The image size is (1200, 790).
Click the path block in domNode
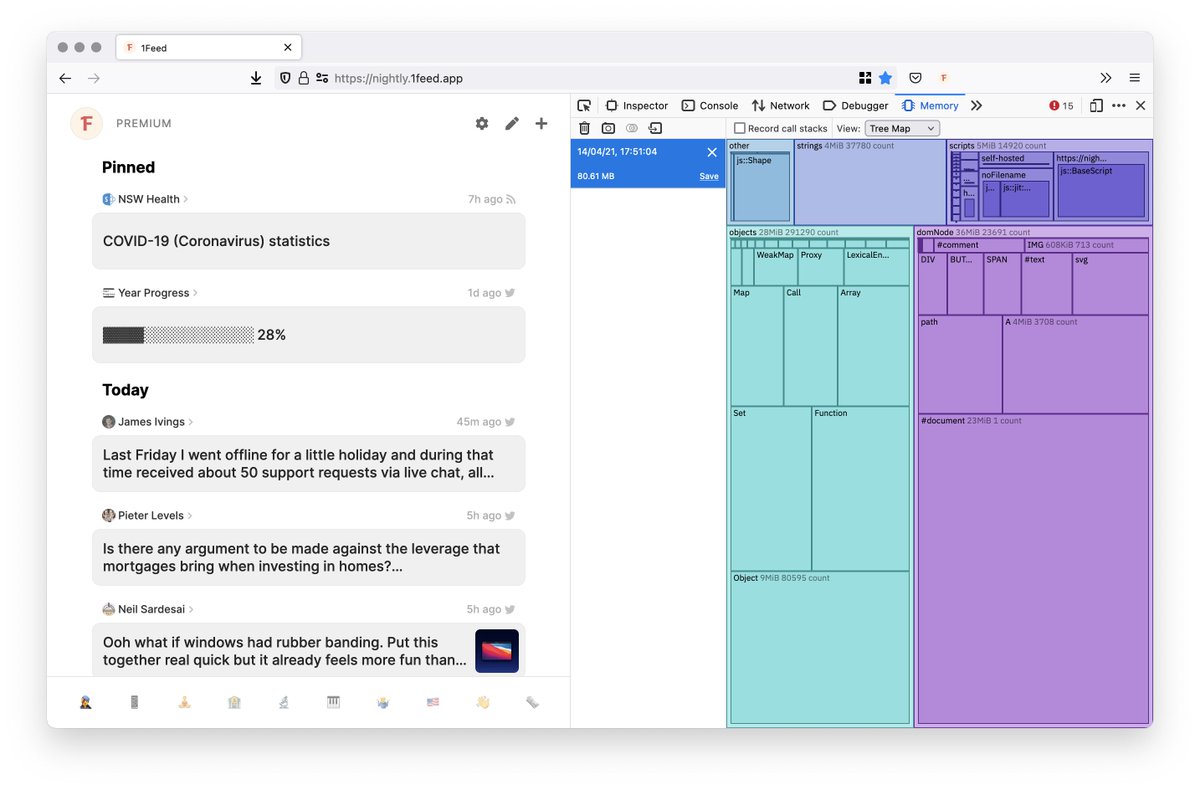tap(960, 365)
